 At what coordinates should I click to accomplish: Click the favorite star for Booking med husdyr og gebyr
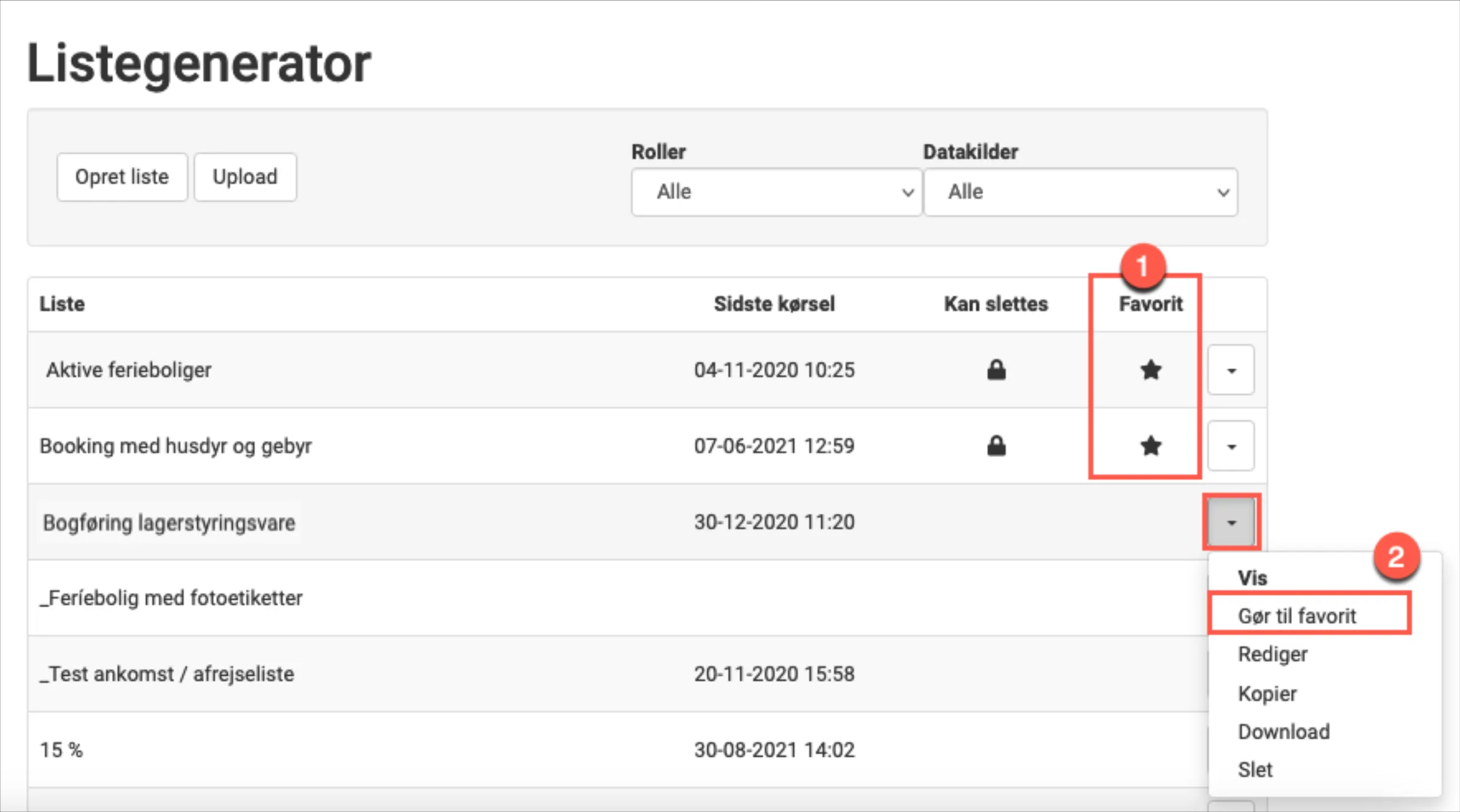tap(1150, 446)
